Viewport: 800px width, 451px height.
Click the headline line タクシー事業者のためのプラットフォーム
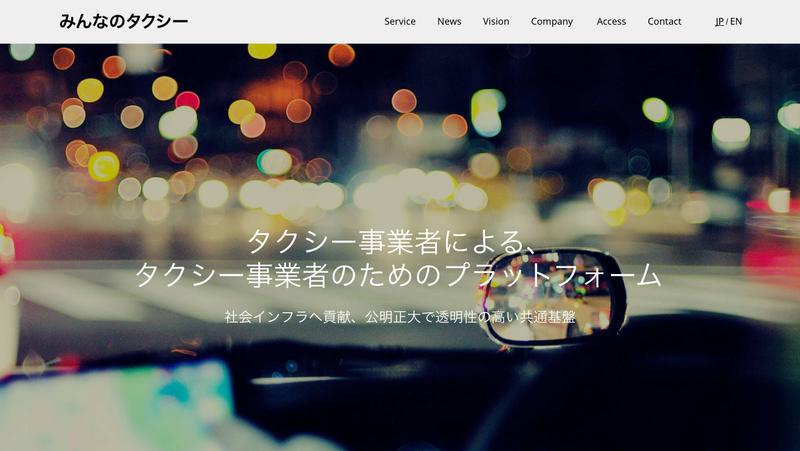(x=398, y=275)
